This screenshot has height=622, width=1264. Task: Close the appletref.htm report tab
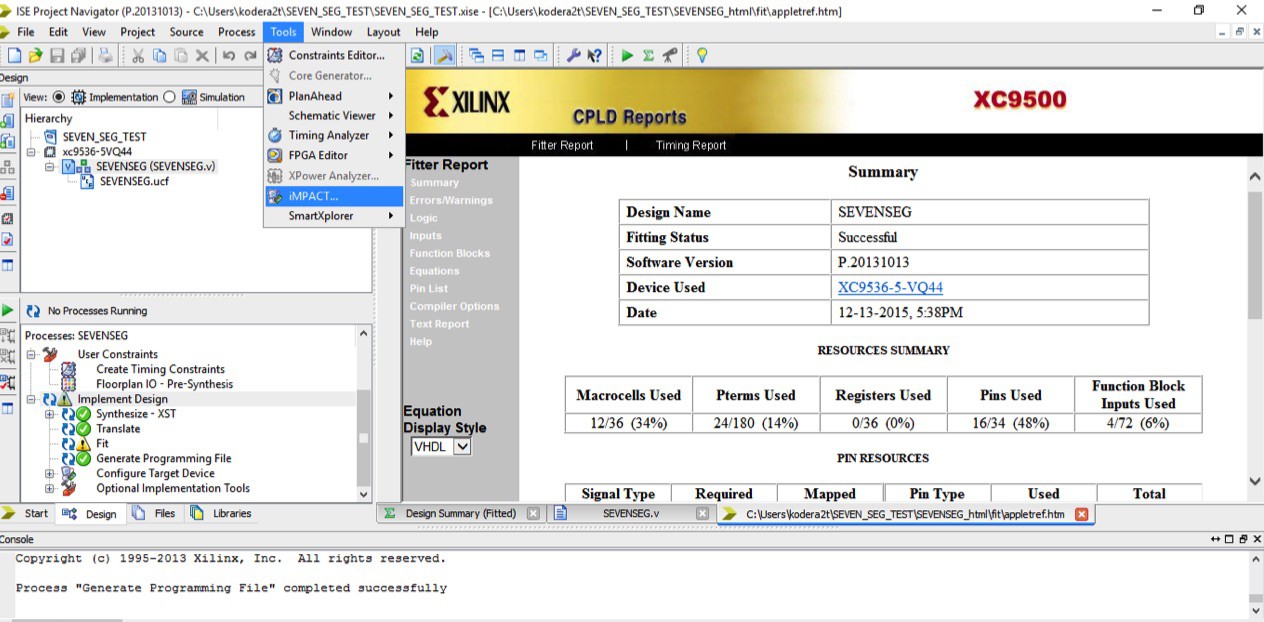(1081, 514)
